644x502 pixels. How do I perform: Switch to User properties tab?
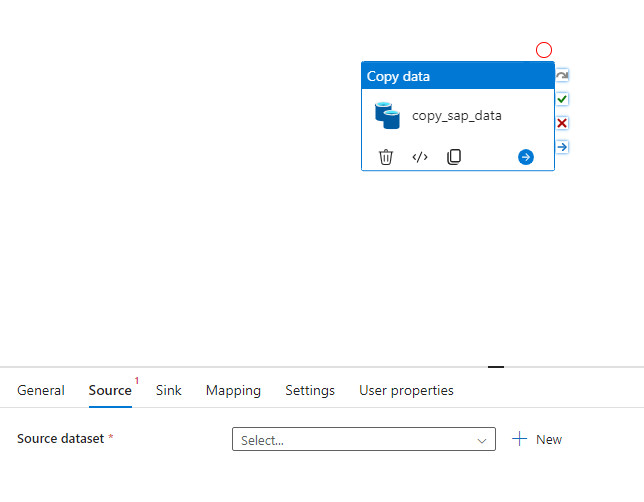(406, 390)
